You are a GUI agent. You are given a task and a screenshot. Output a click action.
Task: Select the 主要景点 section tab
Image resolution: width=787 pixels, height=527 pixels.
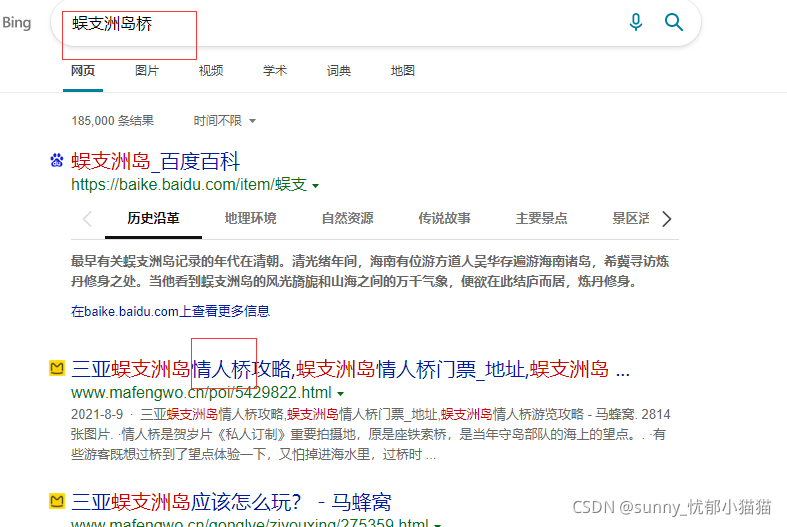[541, 218]
